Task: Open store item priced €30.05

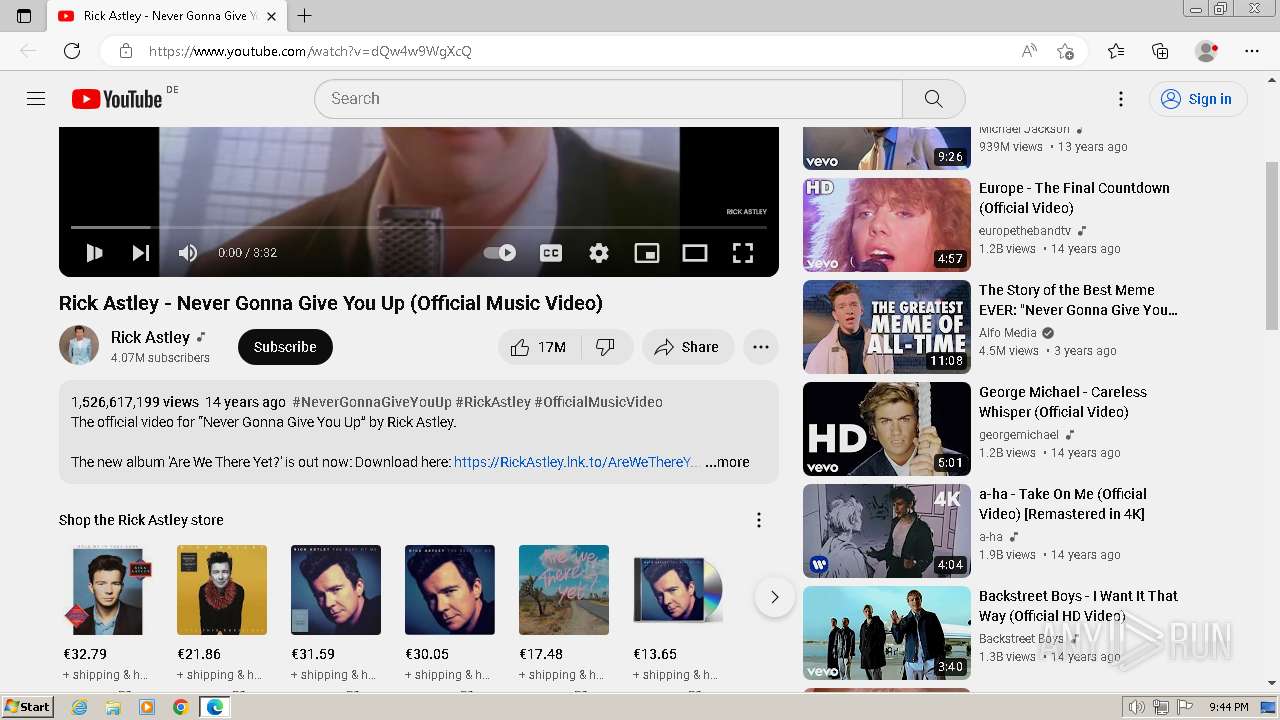Action: 450,590
